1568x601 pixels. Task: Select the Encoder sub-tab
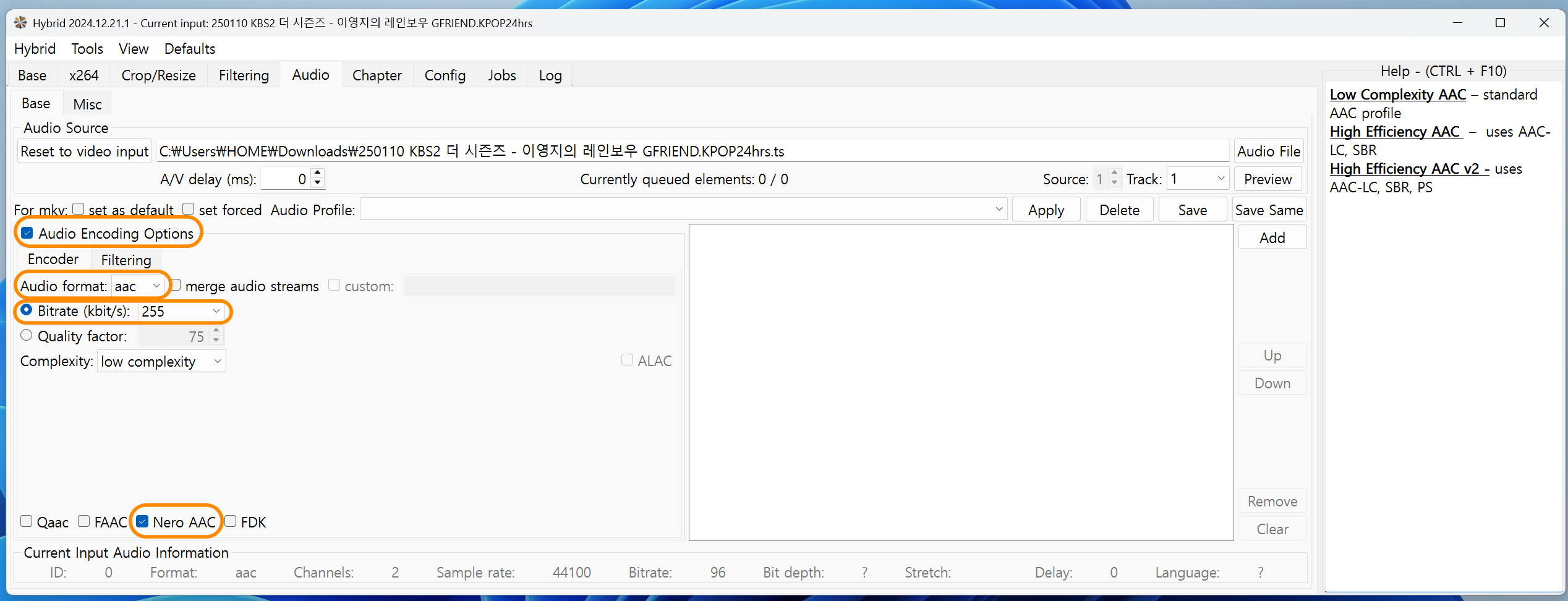point(53,259)
